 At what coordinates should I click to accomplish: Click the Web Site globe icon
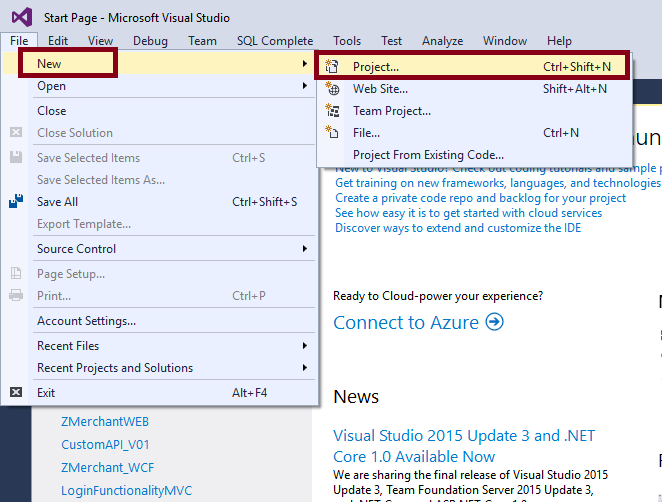333,89
